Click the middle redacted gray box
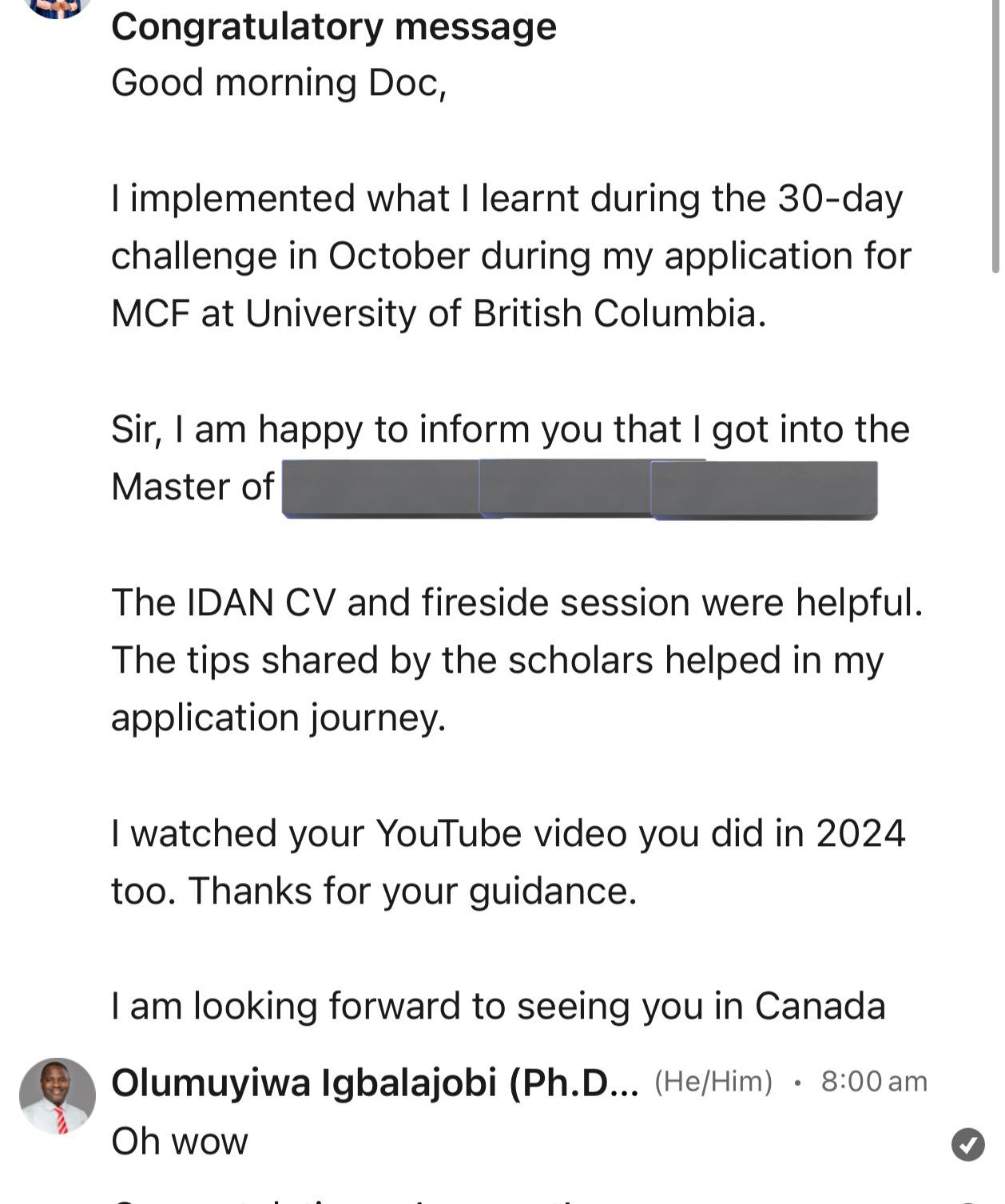This screenshot has height=1204, width=1005. [x=567, y=487]
